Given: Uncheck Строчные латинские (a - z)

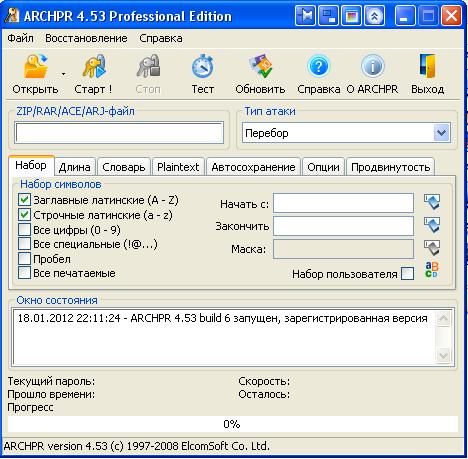Looking at the screenshot, I should point(24,215).
